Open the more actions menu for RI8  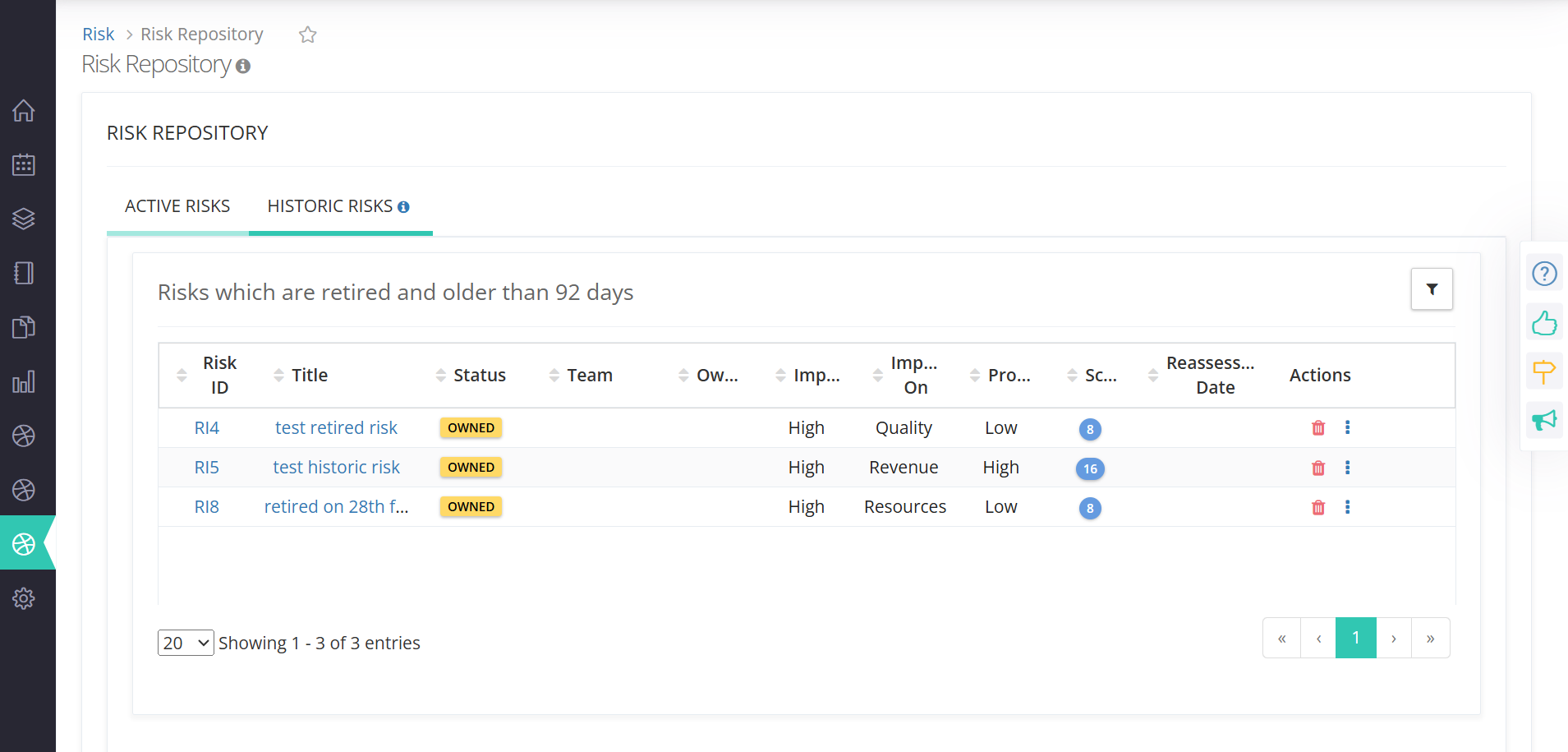pyautogui.click(x=1347, y=507)
